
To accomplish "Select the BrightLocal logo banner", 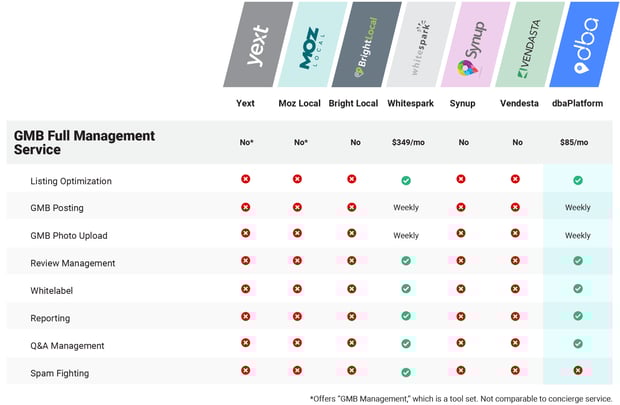I will coord(367,44).
